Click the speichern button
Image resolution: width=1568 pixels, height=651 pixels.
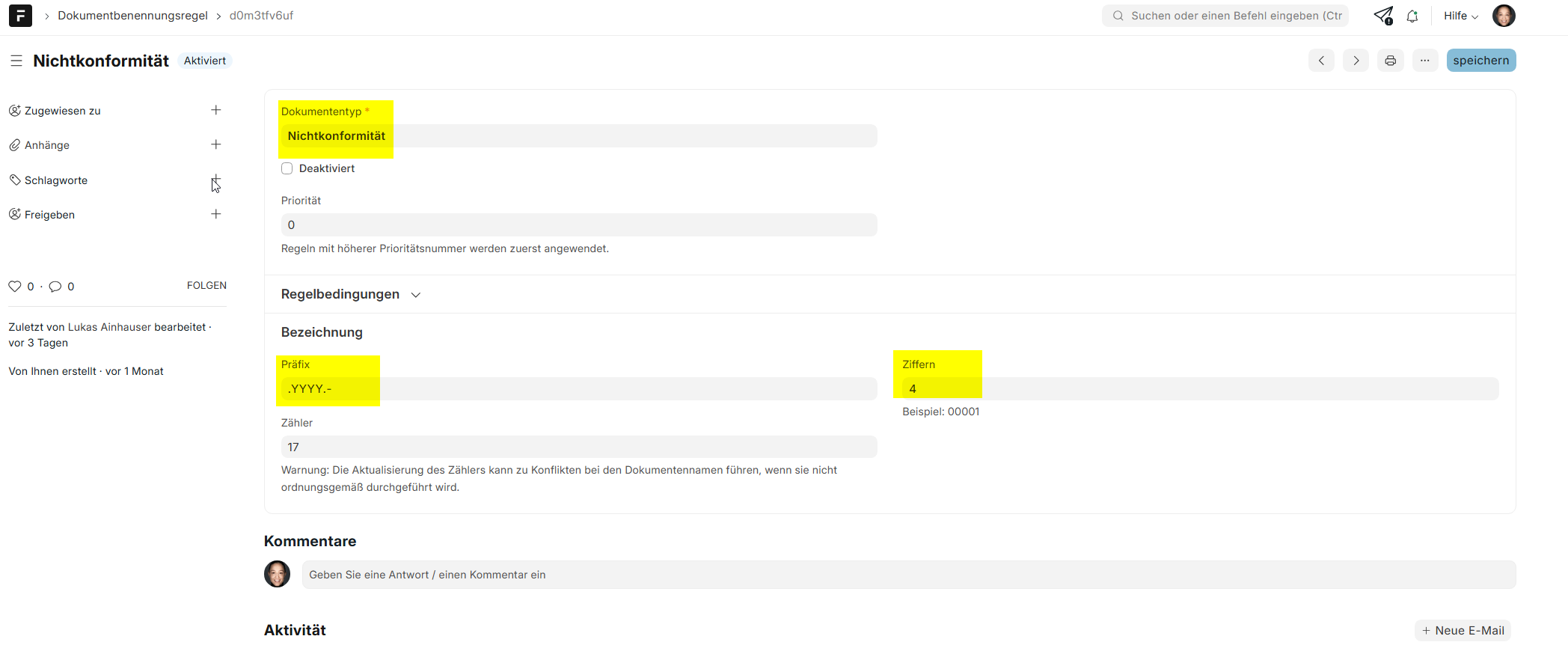[x=1480, y=61]
